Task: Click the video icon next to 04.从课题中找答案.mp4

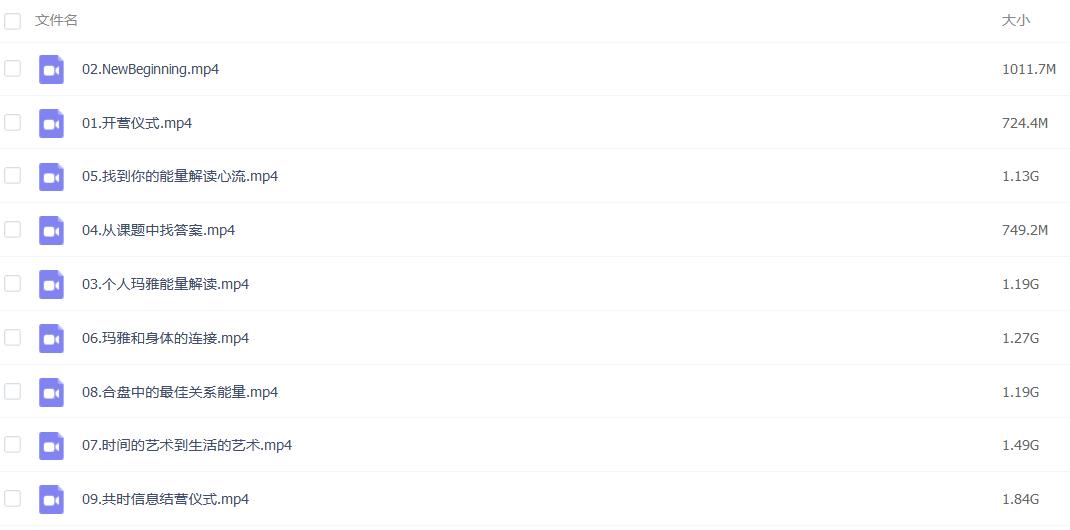Action: [51, 231]
